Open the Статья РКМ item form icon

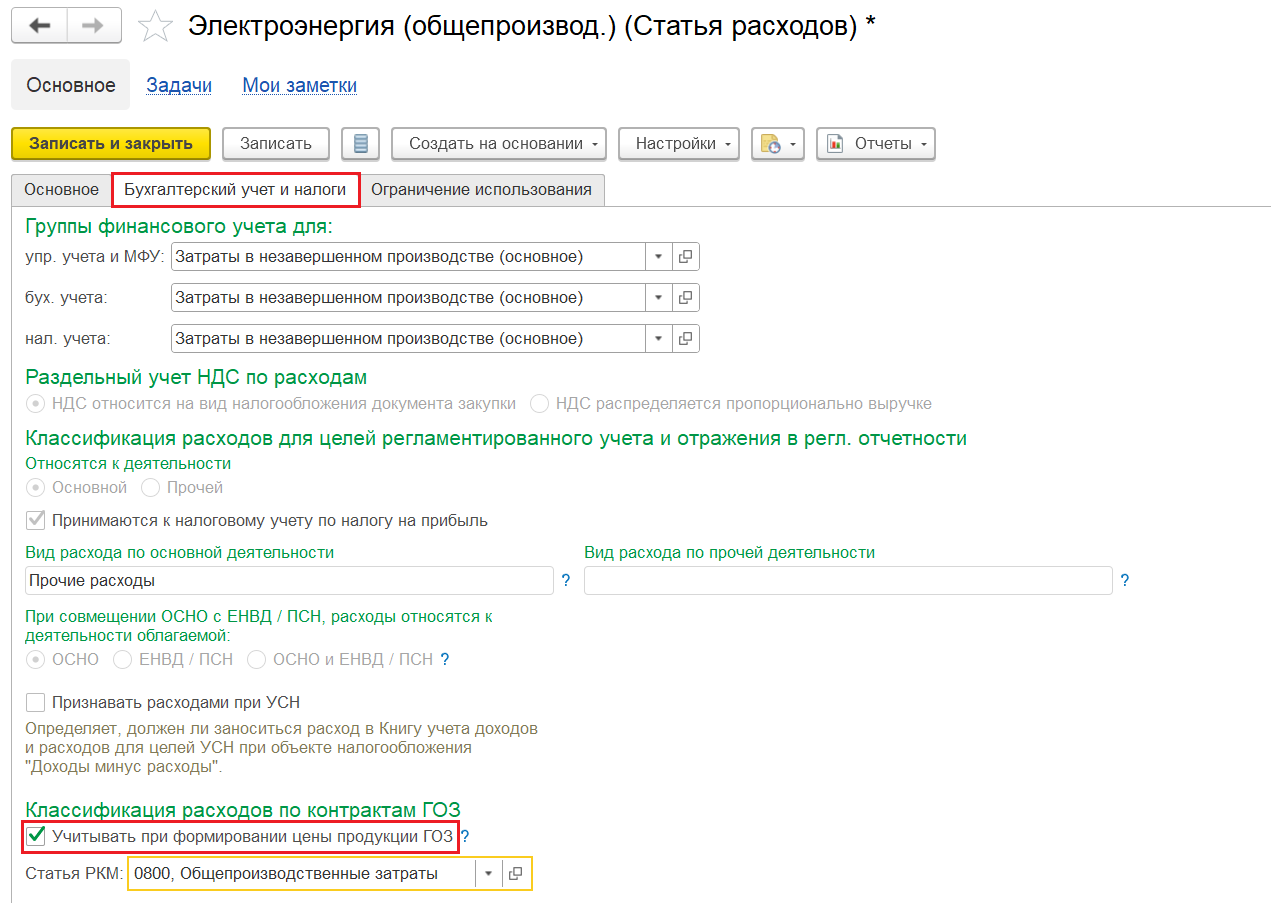[515, 874]
